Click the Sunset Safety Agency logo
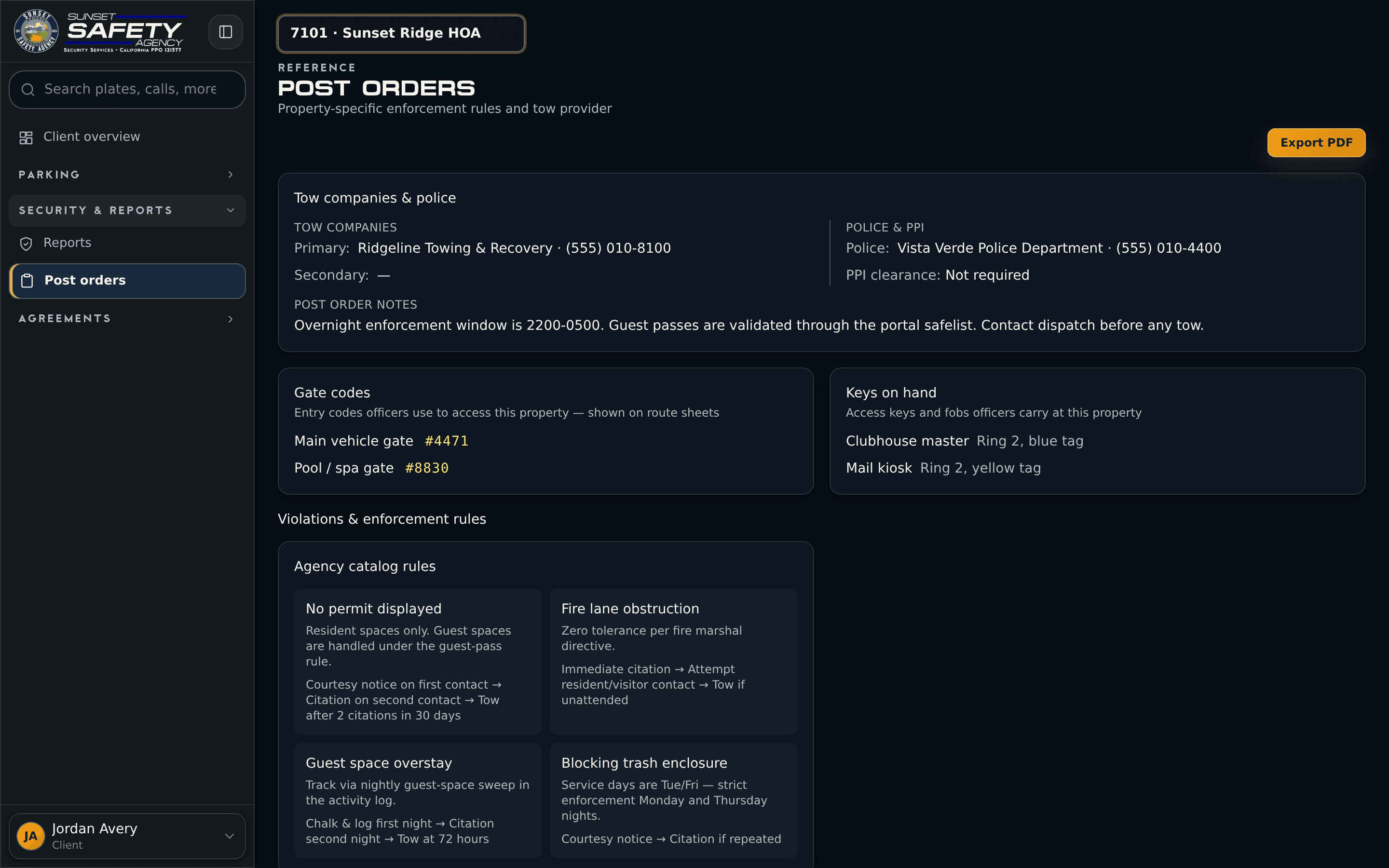 [x=99, y=31]
